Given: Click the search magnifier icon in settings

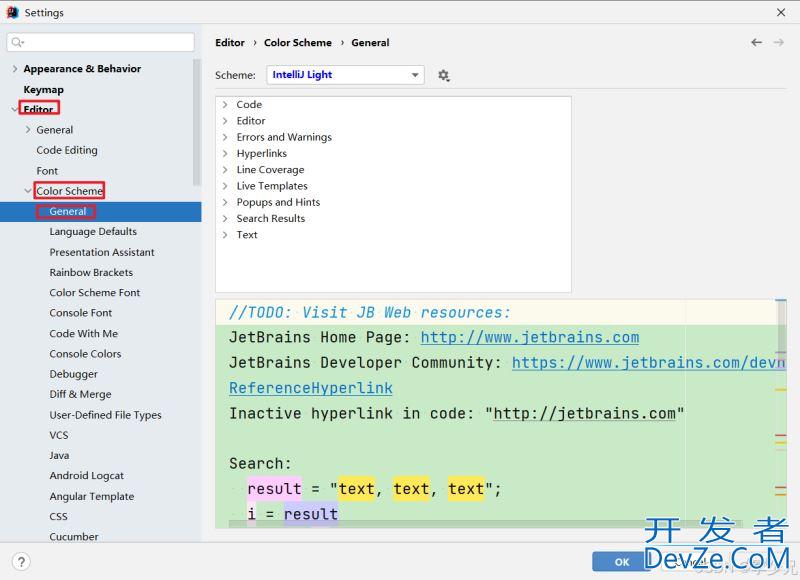Looking at the screenshot, I should pos(17,42).
